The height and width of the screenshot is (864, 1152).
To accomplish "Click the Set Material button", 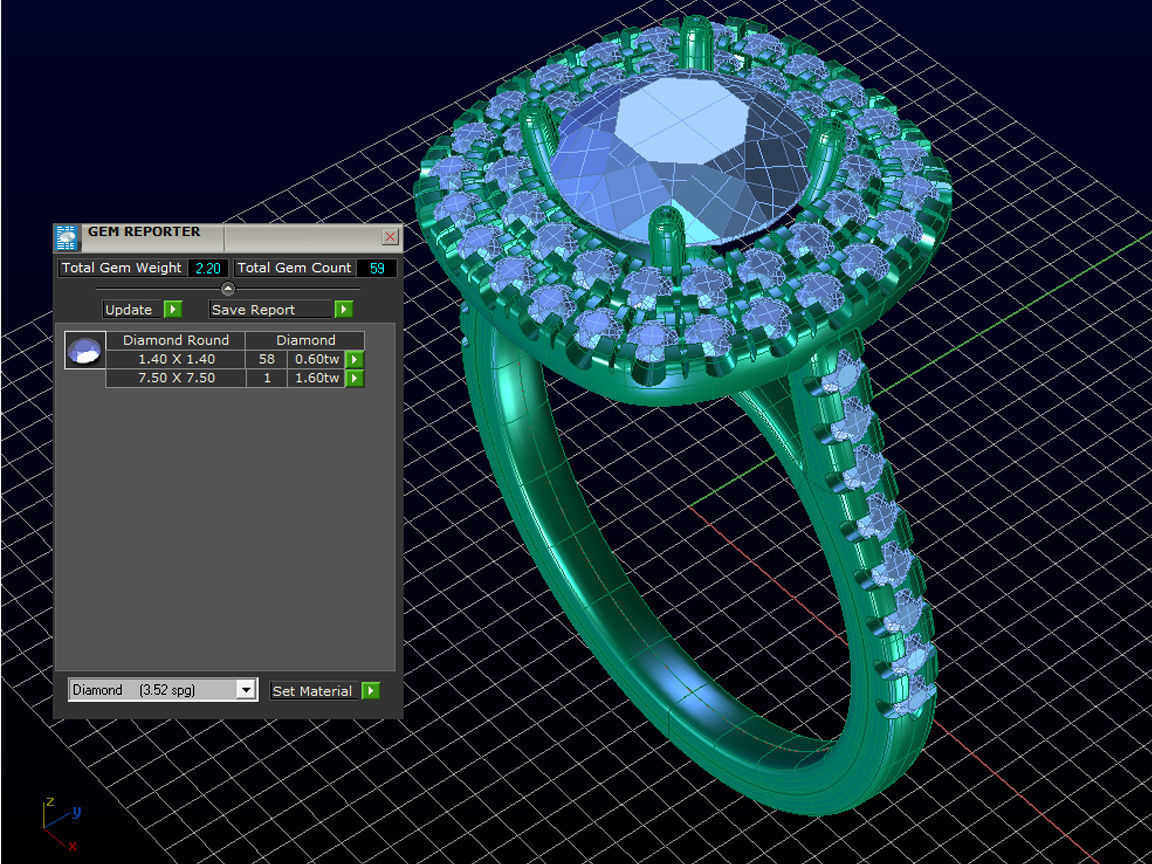I will 314,691.
